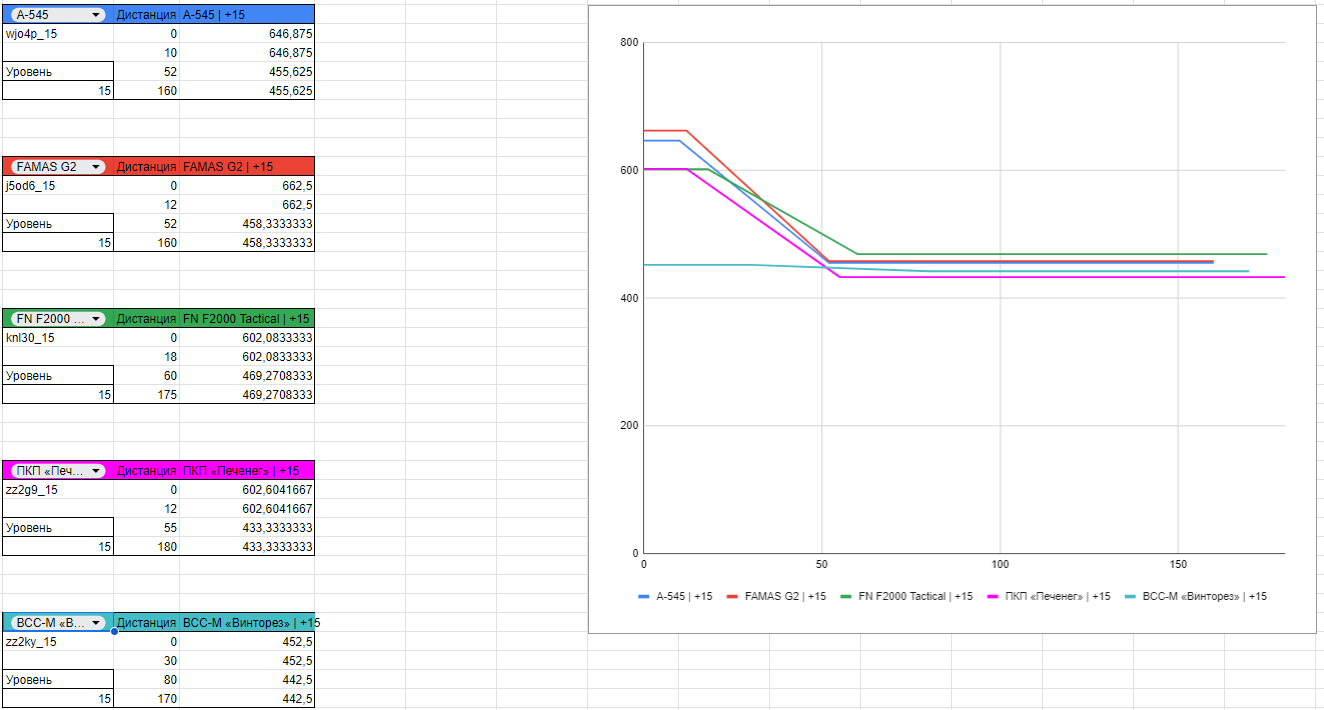Select the first 458,3333333 value cell

247,224
